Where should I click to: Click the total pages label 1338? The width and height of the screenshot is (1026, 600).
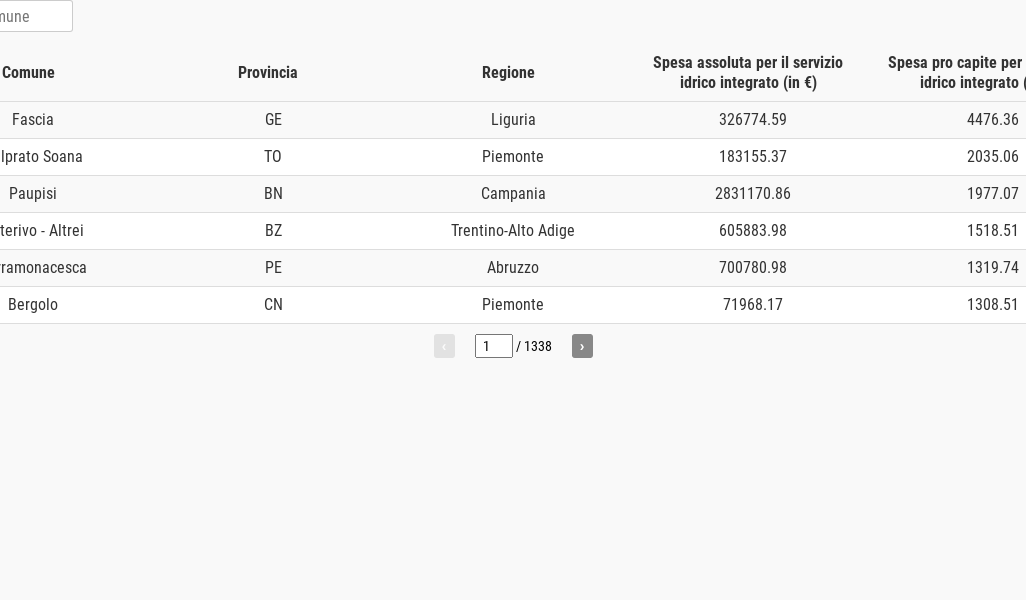click(538, 346)
